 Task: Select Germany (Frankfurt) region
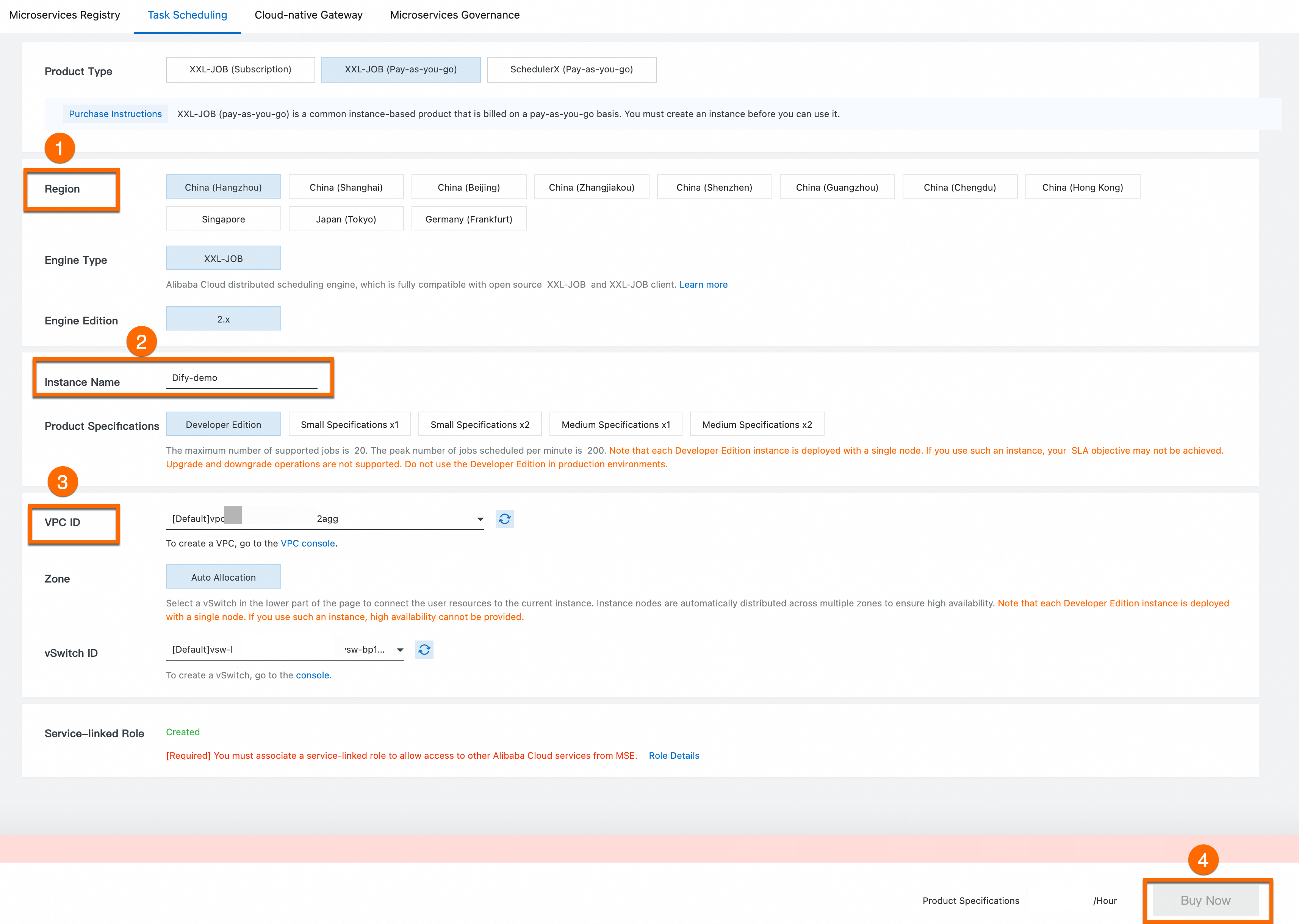tap(469, 219)
